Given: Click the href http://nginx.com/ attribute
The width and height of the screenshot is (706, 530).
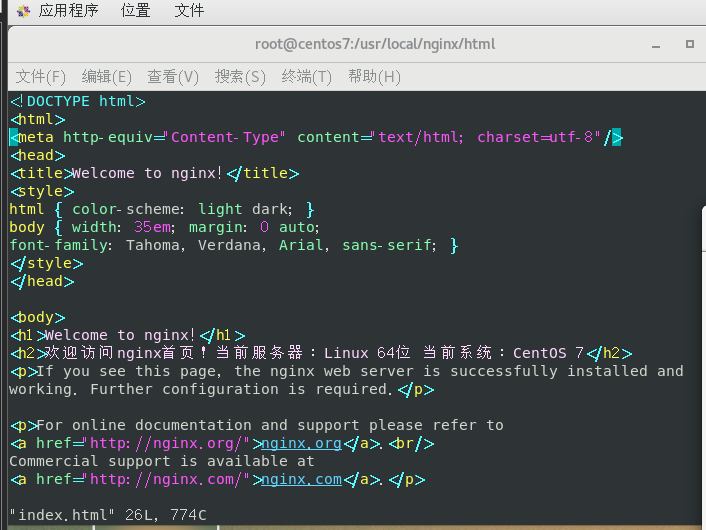Looking at the screenshot, I should [143, 480].
